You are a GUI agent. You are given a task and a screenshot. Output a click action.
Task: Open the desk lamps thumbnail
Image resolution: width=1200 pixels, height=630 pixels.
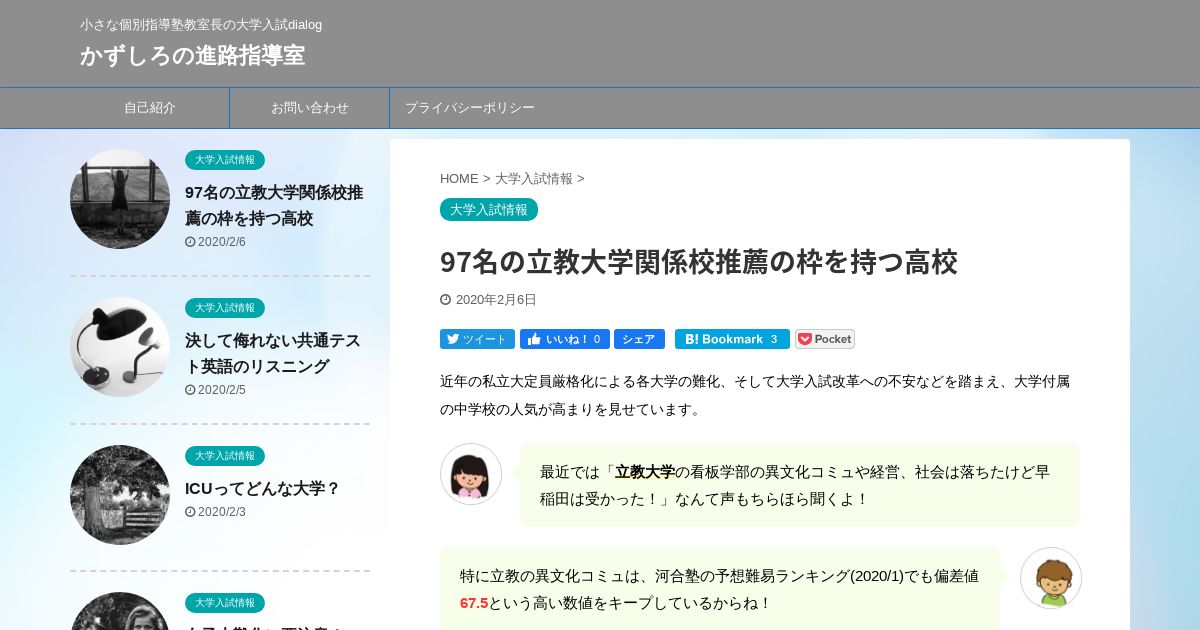[120, 347]
